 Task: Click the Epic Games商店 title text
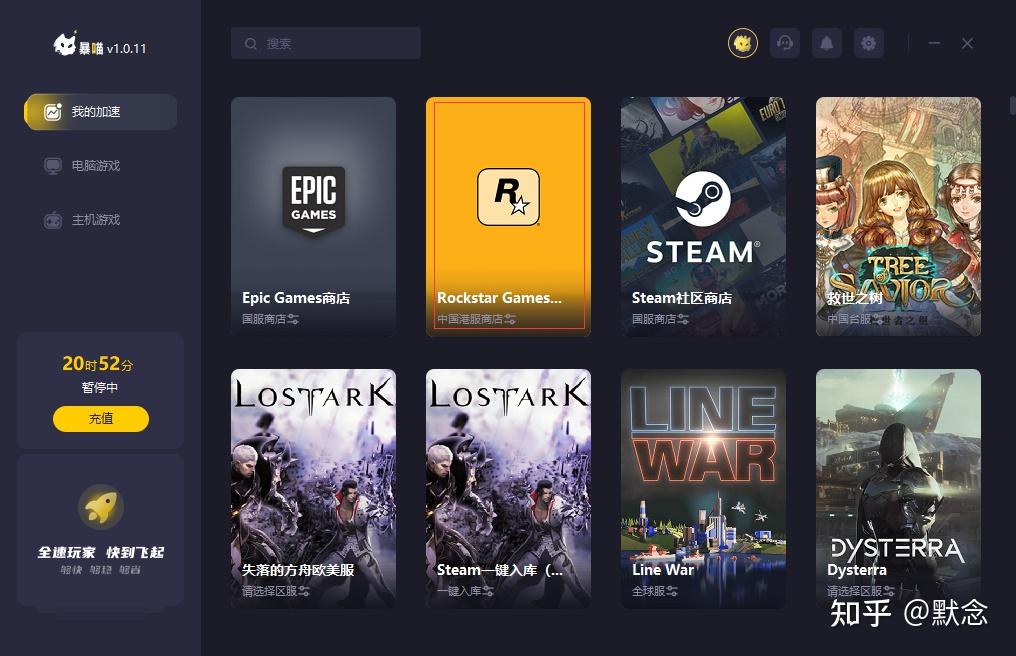point(296,298)
